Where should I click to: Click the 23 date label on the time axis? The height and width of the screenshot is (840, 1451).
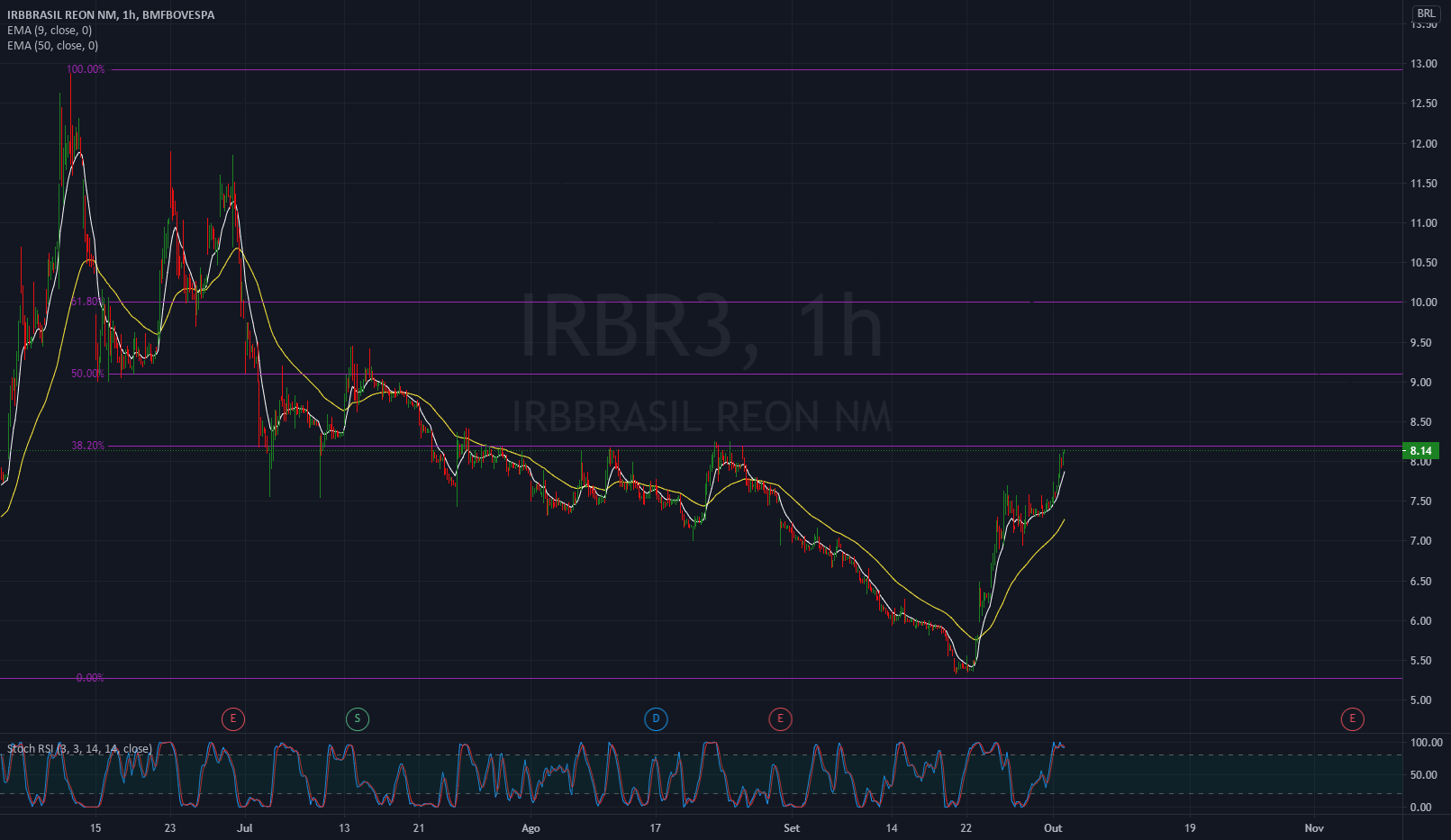(170, 828)
